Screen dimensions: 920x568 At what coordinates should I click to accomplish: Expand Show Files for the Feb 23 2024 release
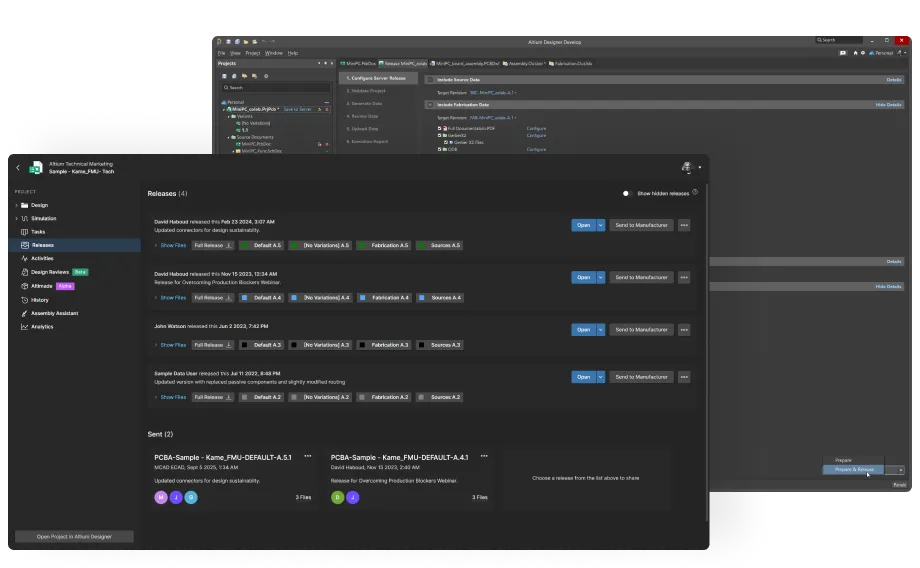click(x=170, y=245)
